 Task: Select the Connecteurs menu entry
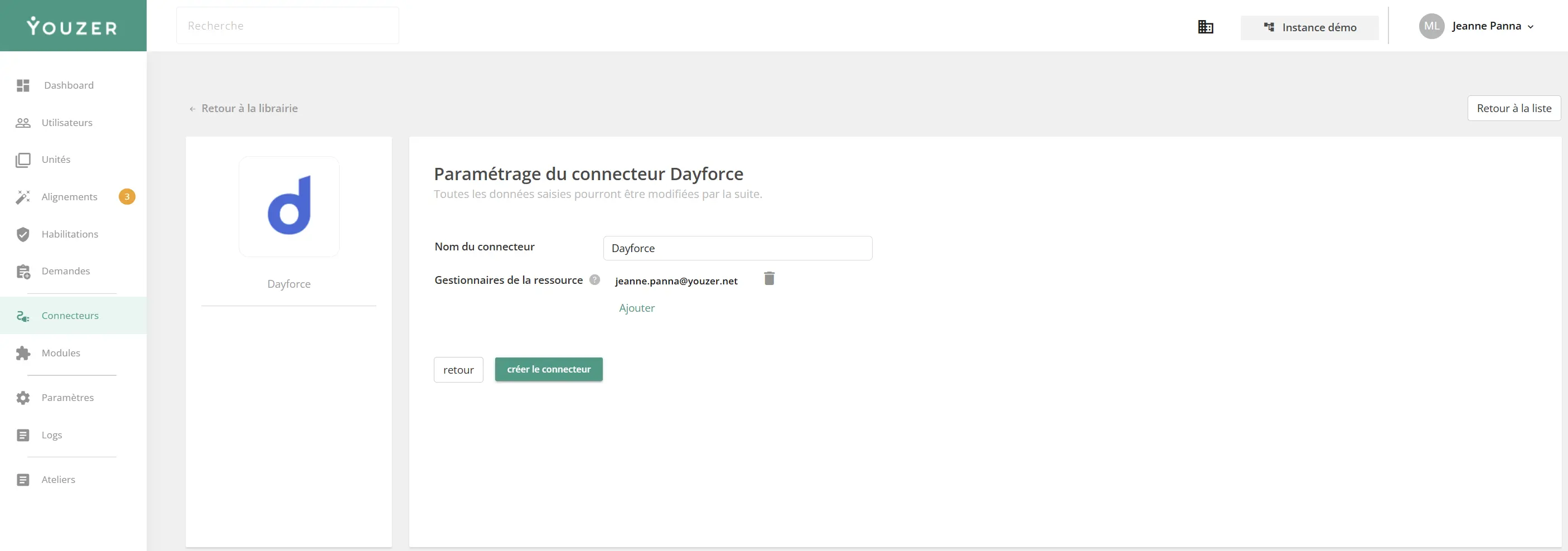[x=70, y=316]
